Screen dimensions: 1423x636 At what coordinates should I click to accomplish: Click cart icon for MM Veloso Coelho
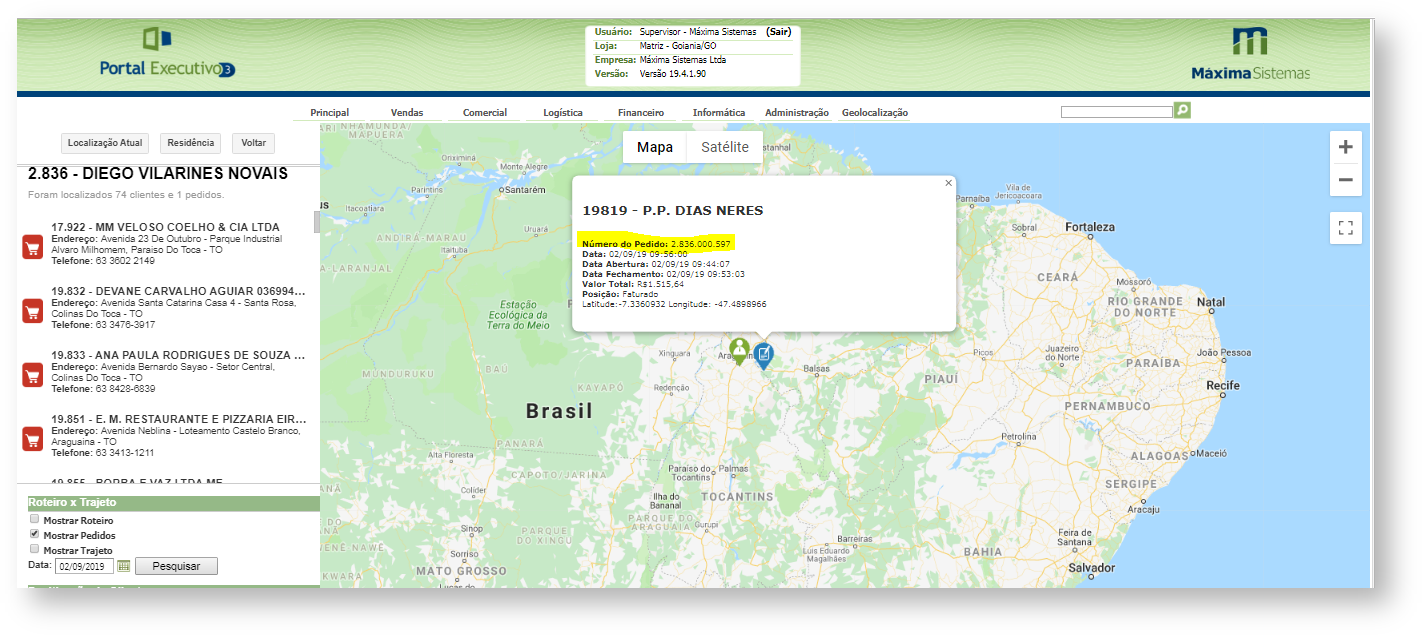[x=32, y=247]
